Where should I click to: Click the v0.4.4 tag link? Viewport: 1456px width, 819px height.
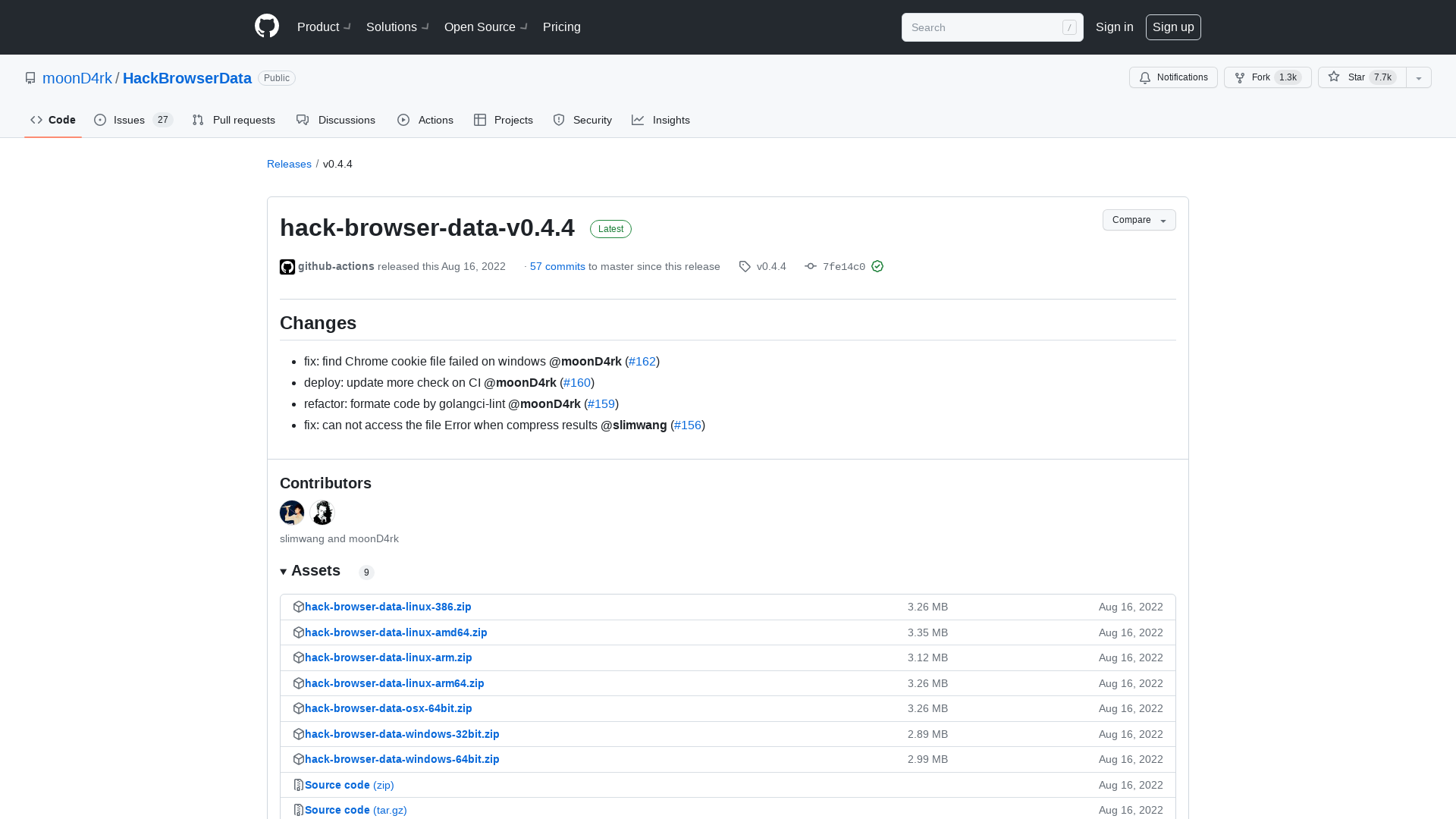771,266
